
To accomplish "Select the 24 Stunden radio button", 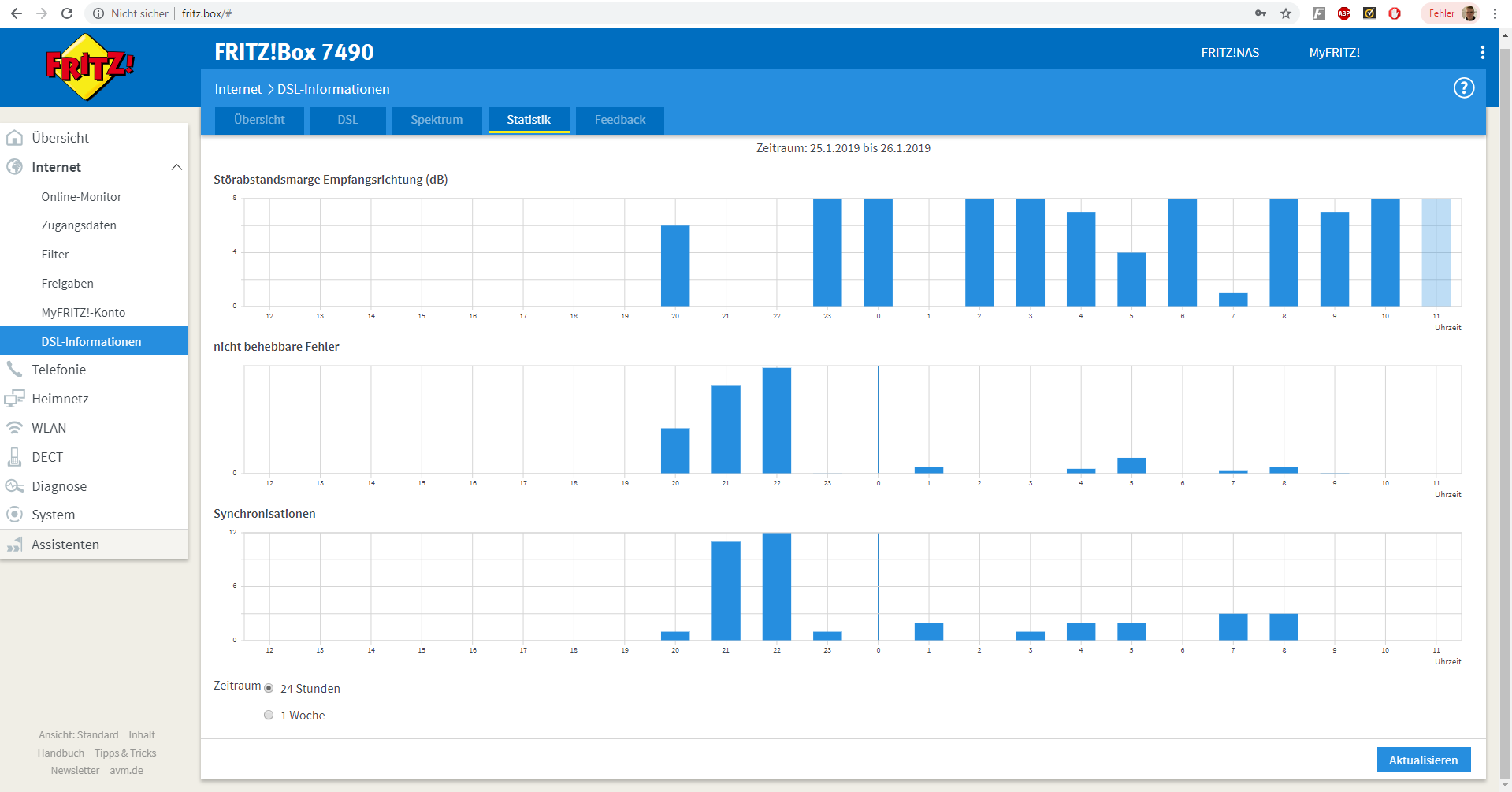I will [269, 689].
